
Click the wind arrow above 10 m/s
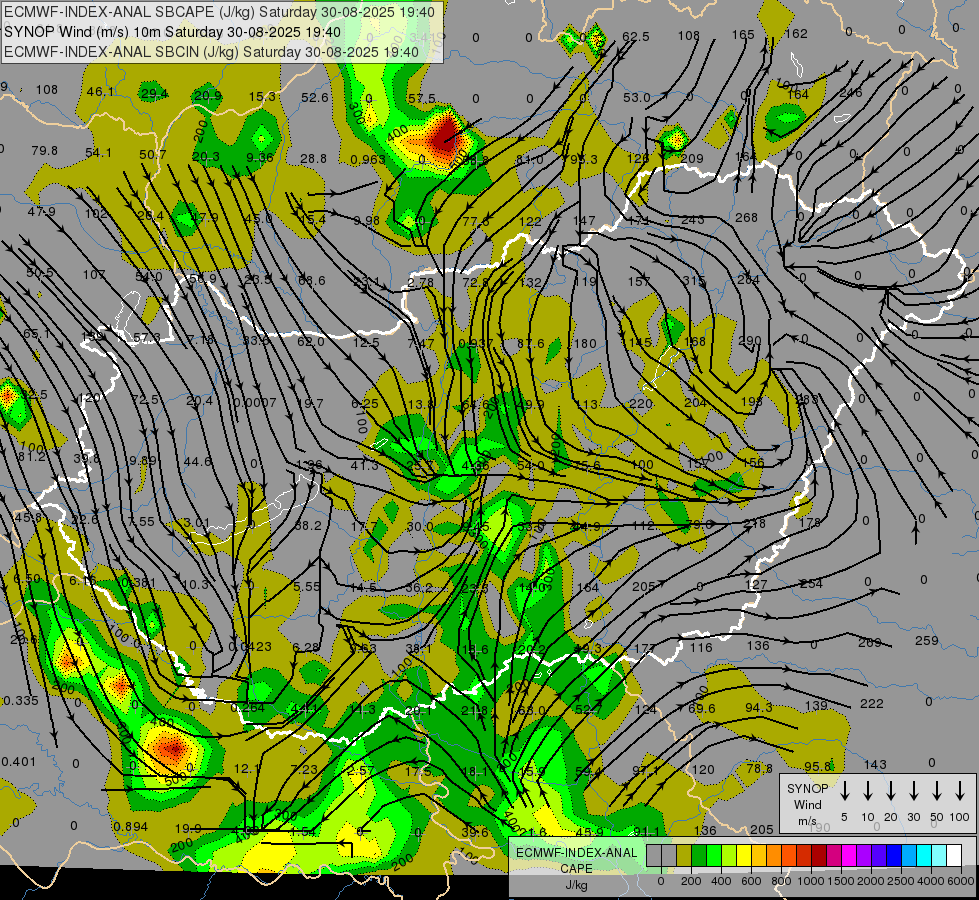coord(867,791)
